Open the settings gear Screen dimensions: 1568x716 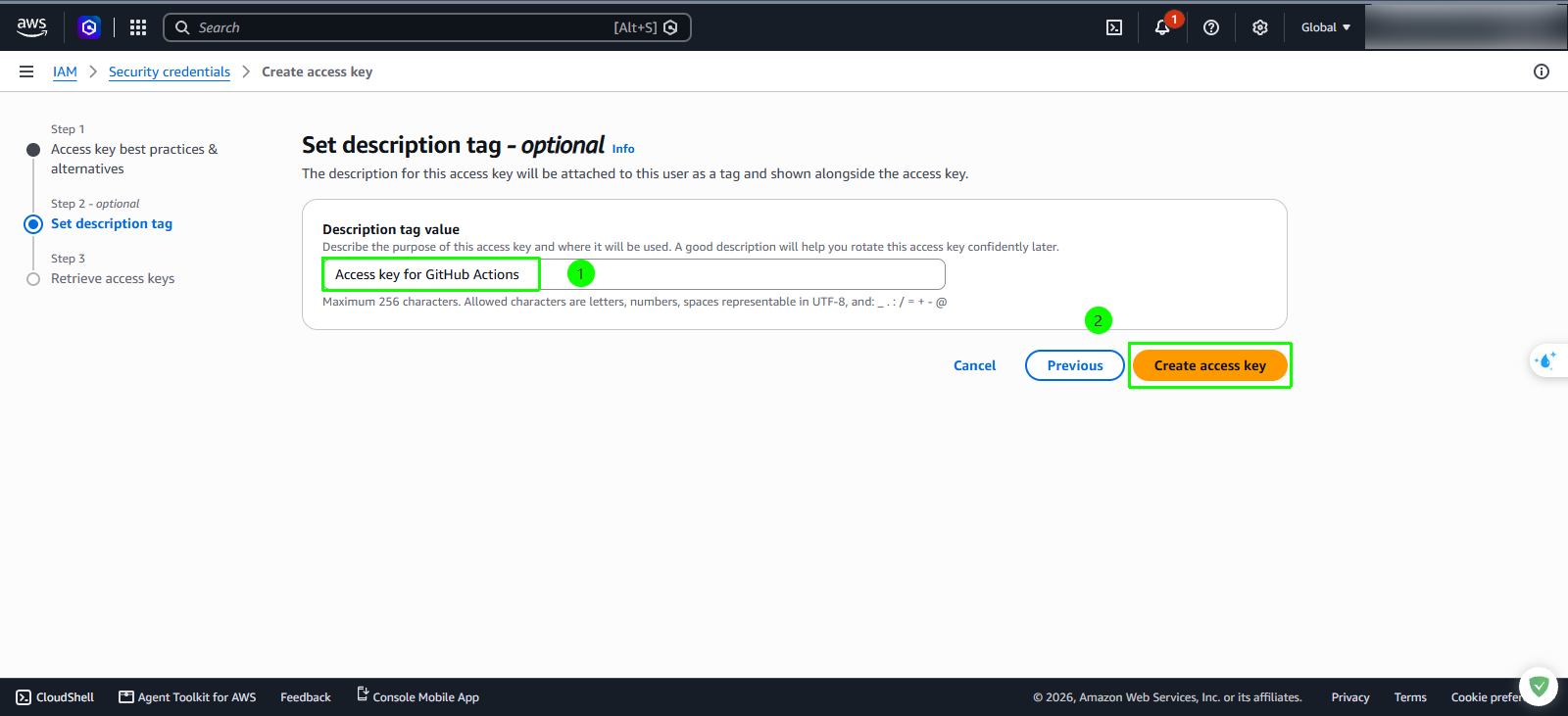(1260, 27)
